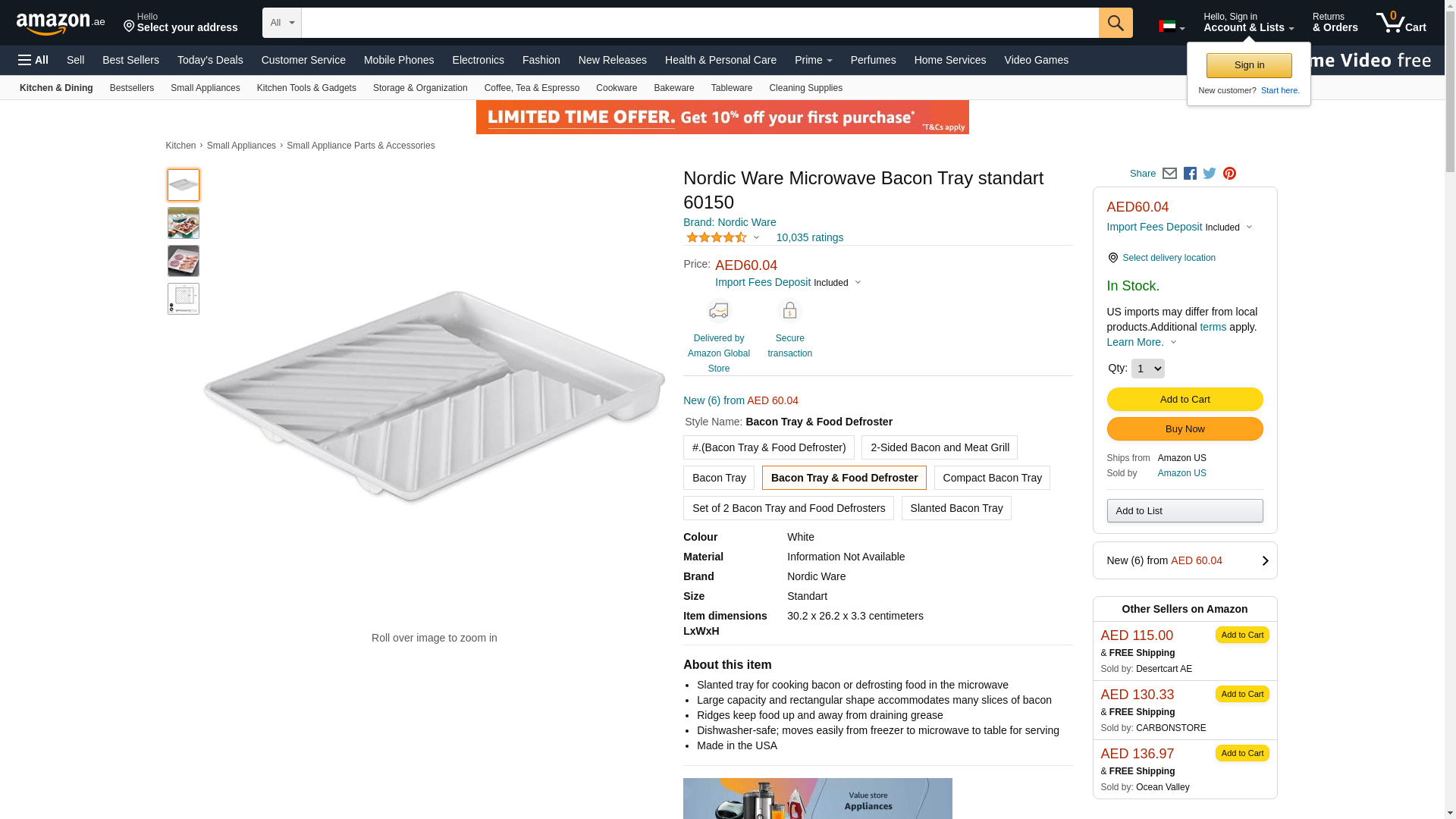Click the magnifier search button

pos(1115,23)
